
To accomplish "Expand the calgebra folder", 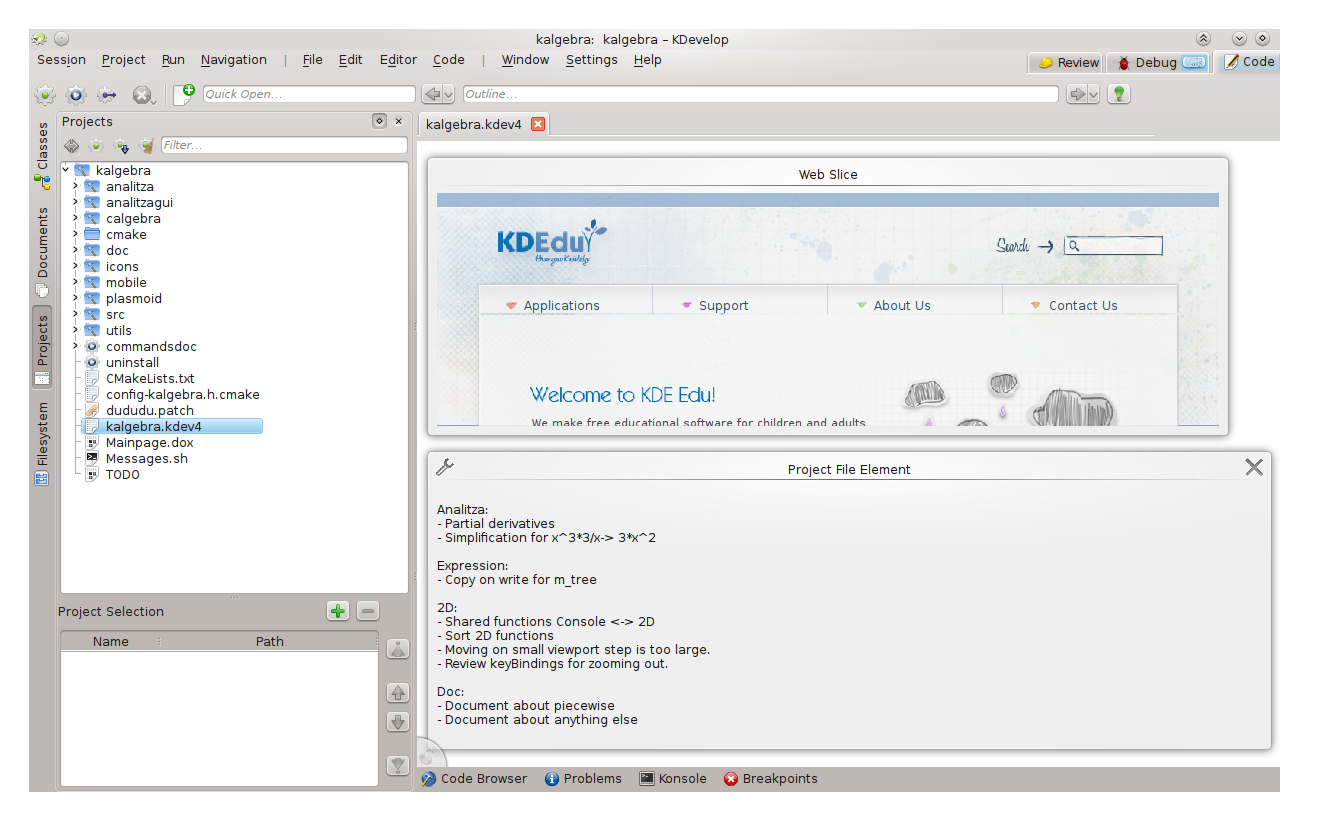I will [75, 218].
